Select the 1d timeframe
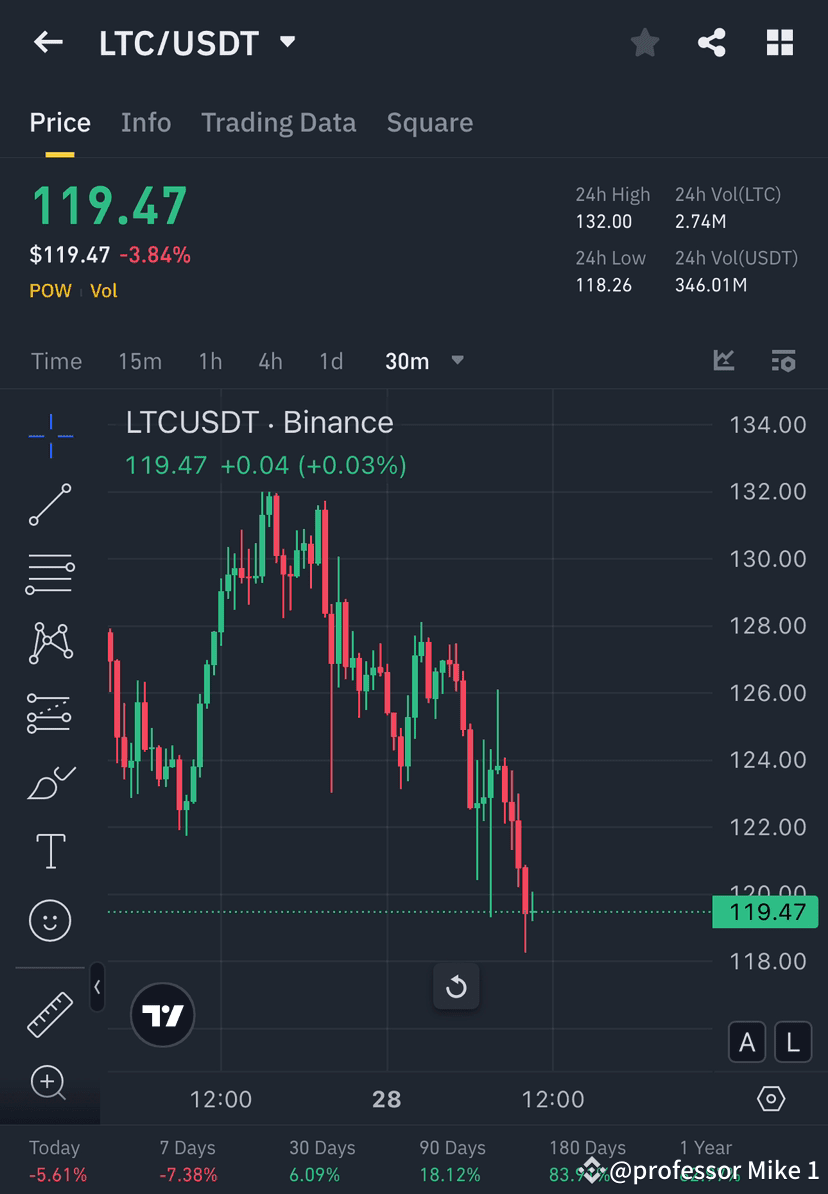The image size is (828, 1194). coord(331,362)
